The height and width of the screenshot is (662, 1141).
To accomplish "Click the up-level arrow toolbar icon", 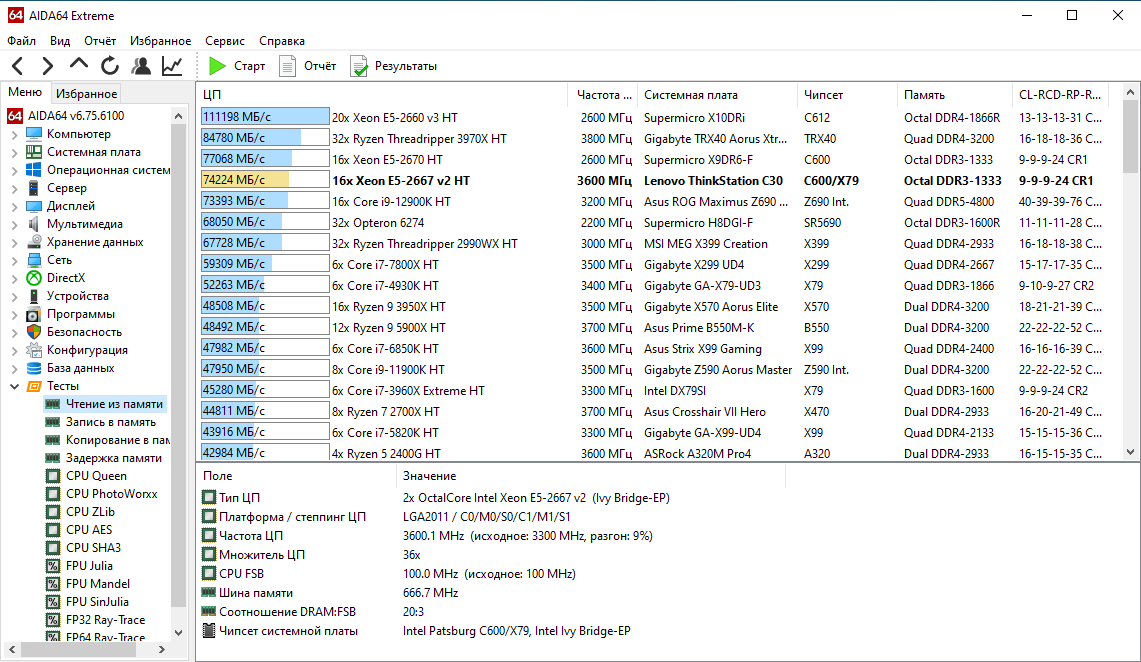I will [x=79, y=65].
